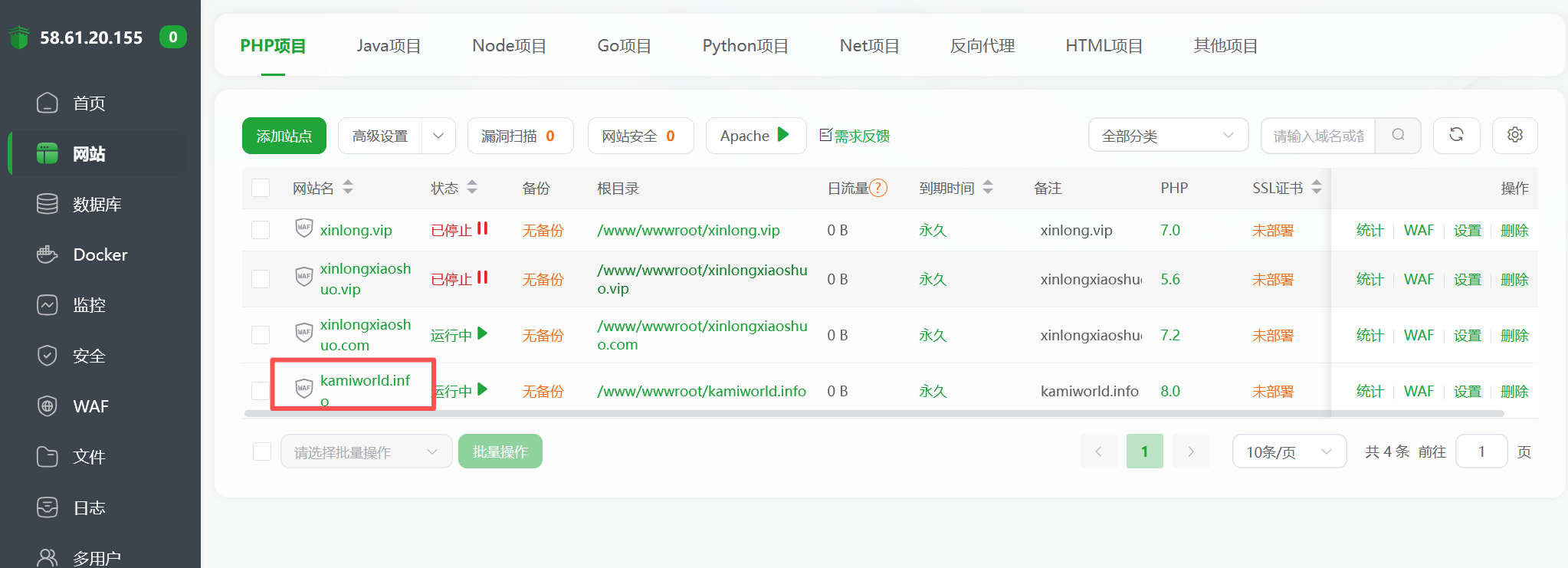This screenshot has height=568, width=1568.
Task: Switch to the 反向代理 tab
Action: (x=982, y=46)
